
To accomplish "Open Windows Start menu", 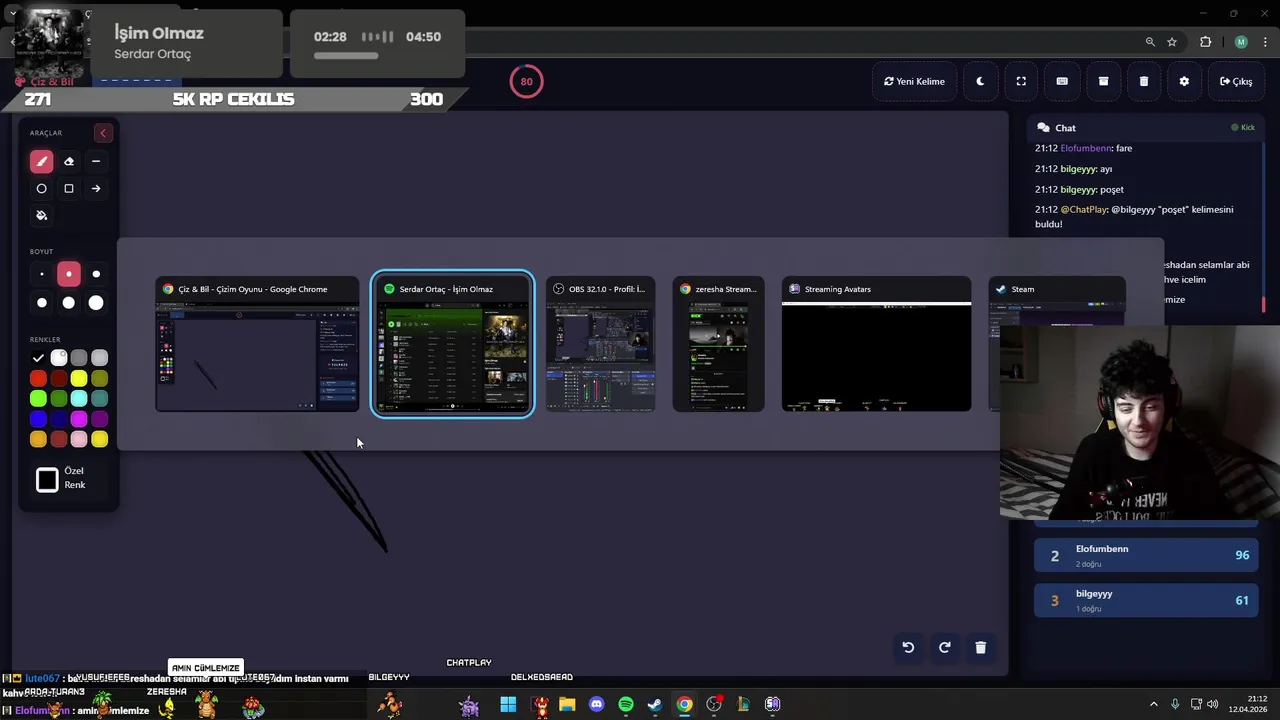I will click(x=508, y=704).
